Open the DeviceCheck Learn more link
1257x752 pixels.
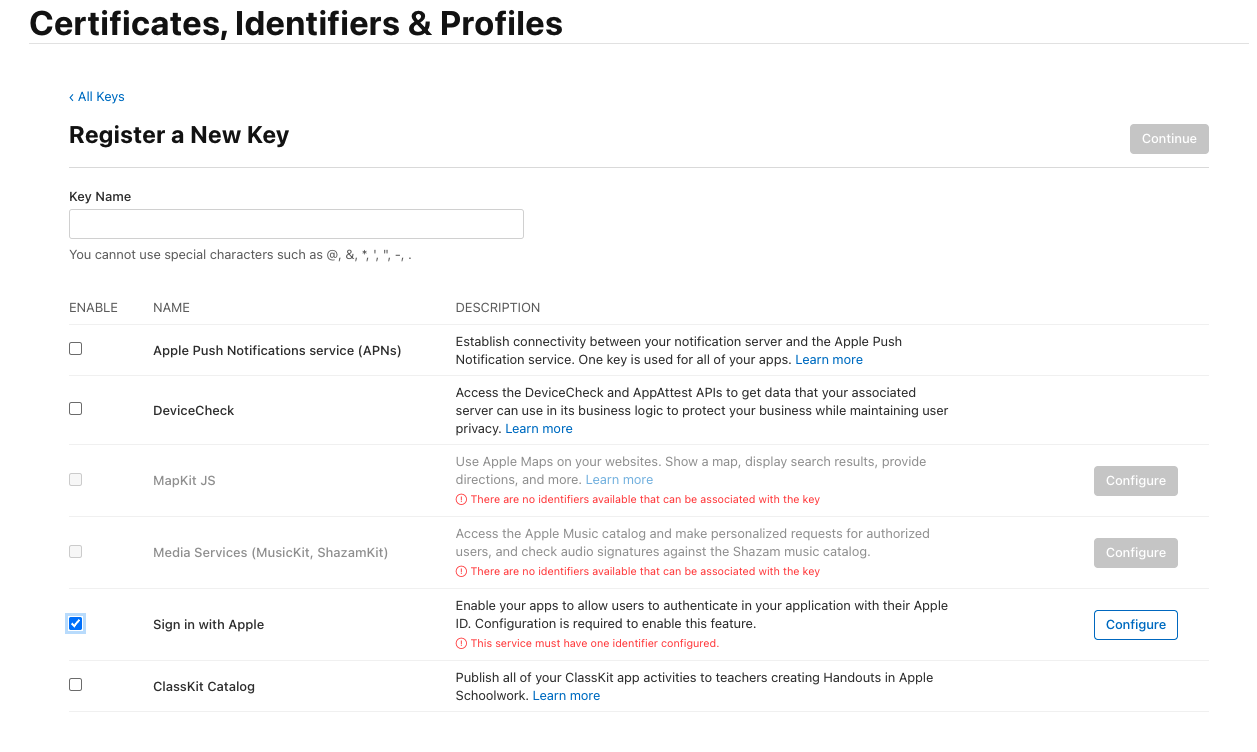point(538,428)
